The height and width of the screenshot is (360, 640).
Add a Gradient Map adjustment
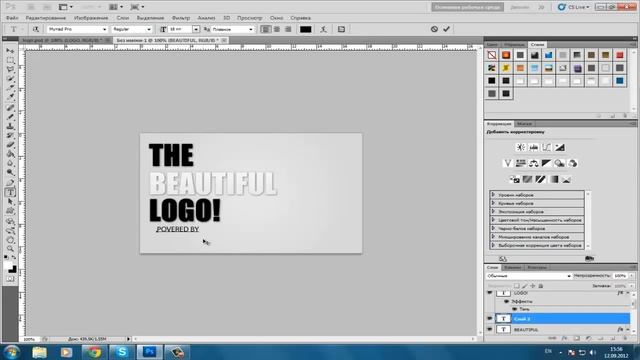click(x=554, y=179)
